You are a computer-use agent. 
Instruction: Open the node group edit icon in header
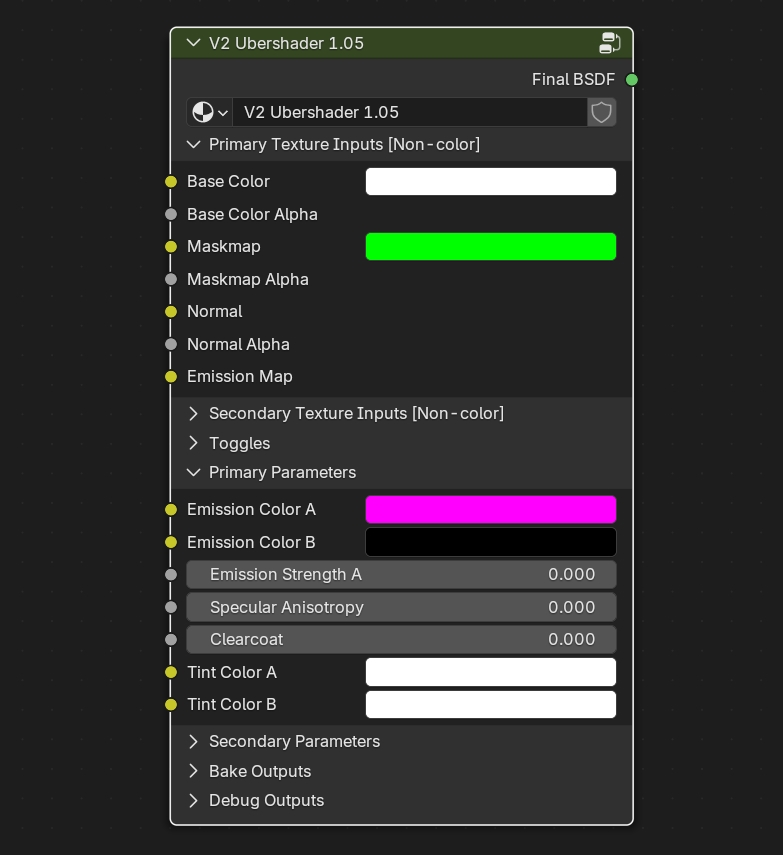coord(610,43)
